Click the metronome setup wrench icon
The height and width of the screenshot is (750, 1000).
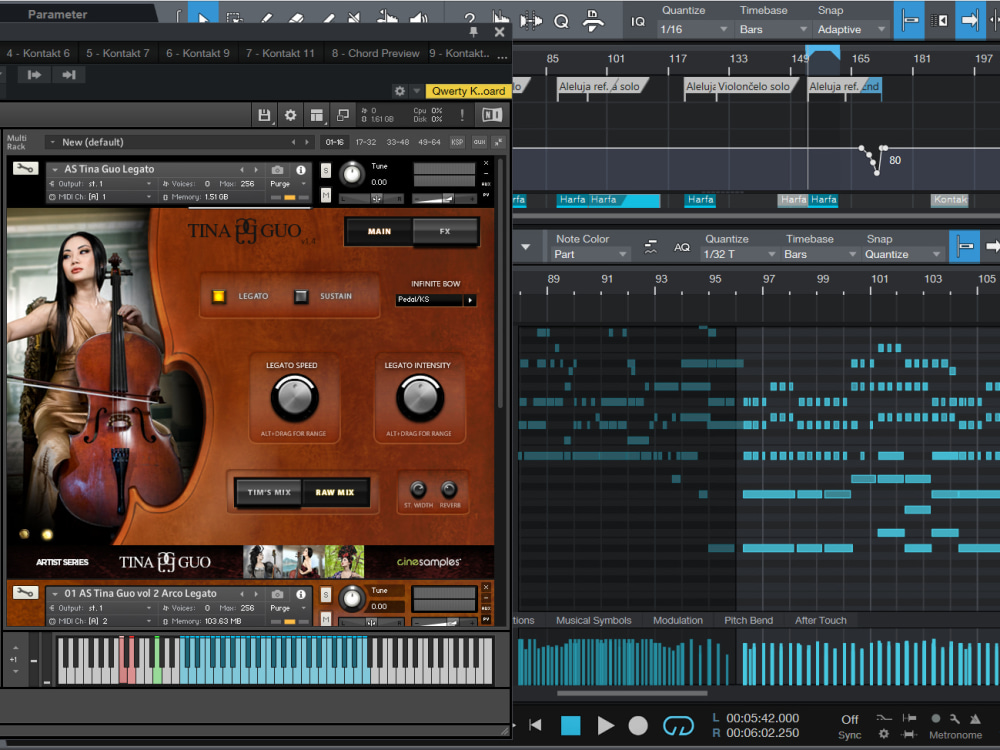coord(955,719)
